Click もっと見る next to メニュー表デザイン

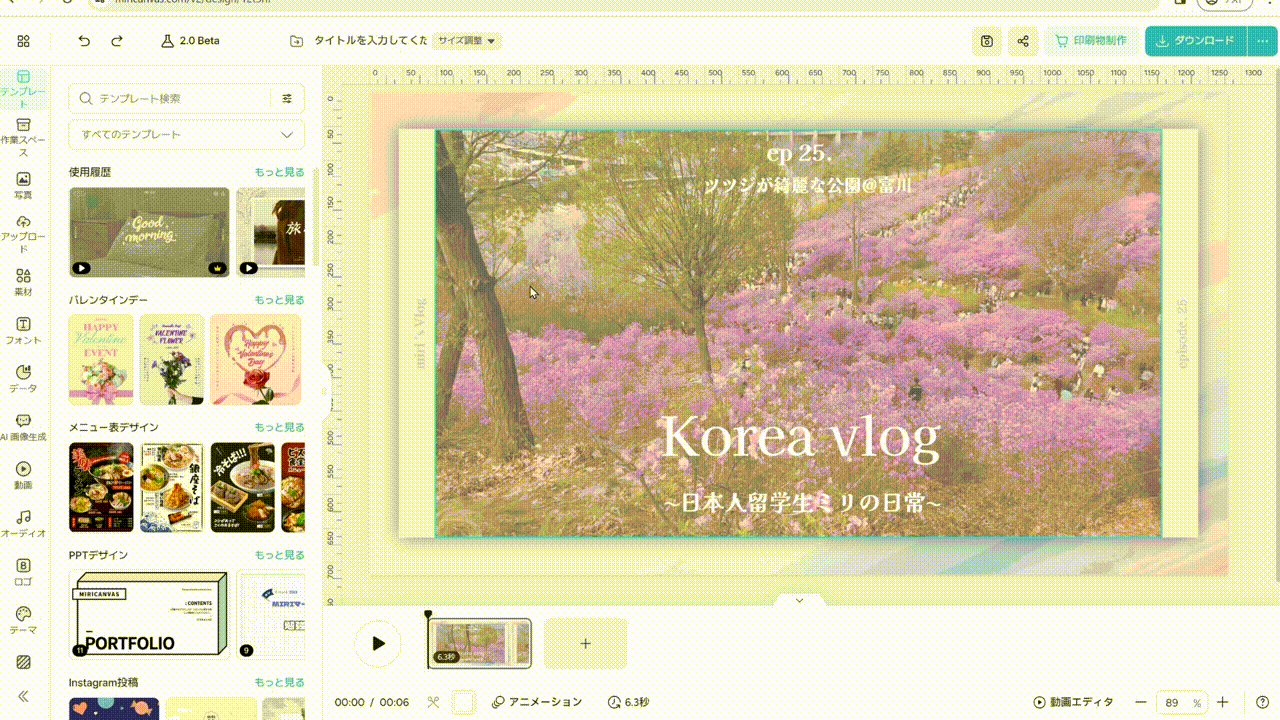click(x=279, y=427)
